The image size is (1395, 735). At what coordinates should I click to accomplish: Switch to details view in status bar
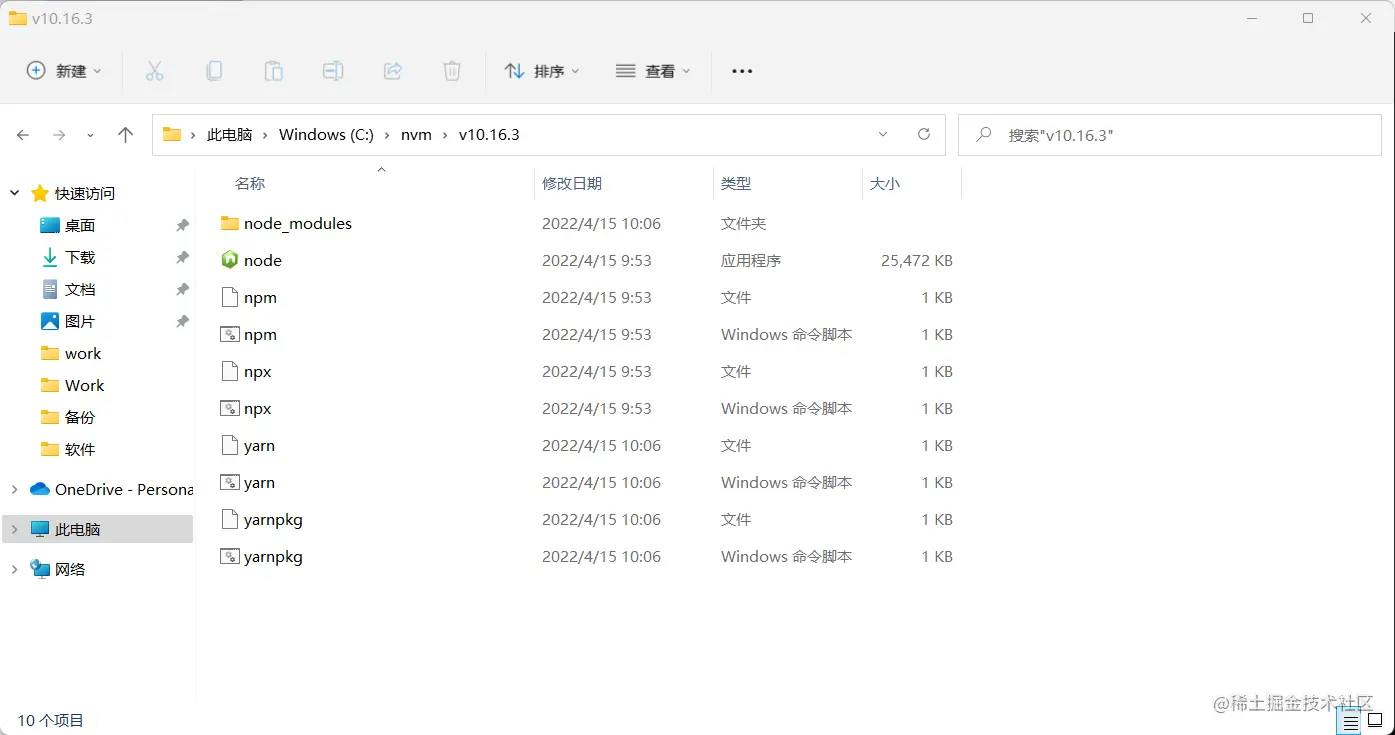click(x=1348, y=720)
